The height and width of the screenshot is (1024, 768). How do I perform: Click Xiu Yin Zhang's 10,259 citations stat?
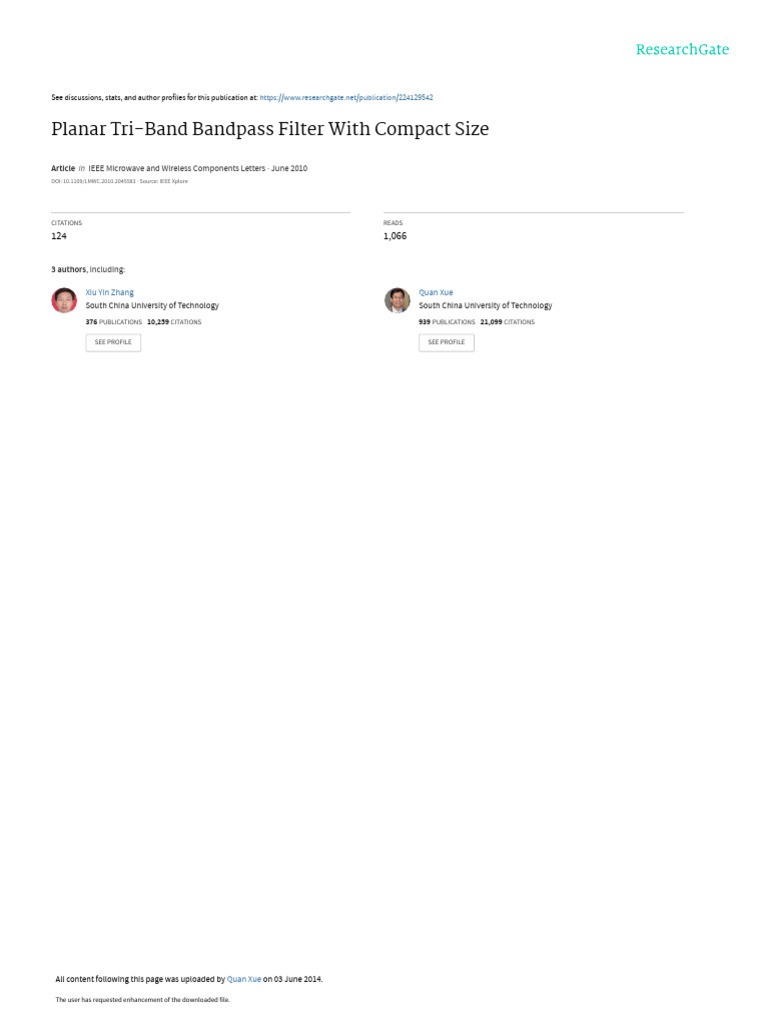(x=174, y=322)
